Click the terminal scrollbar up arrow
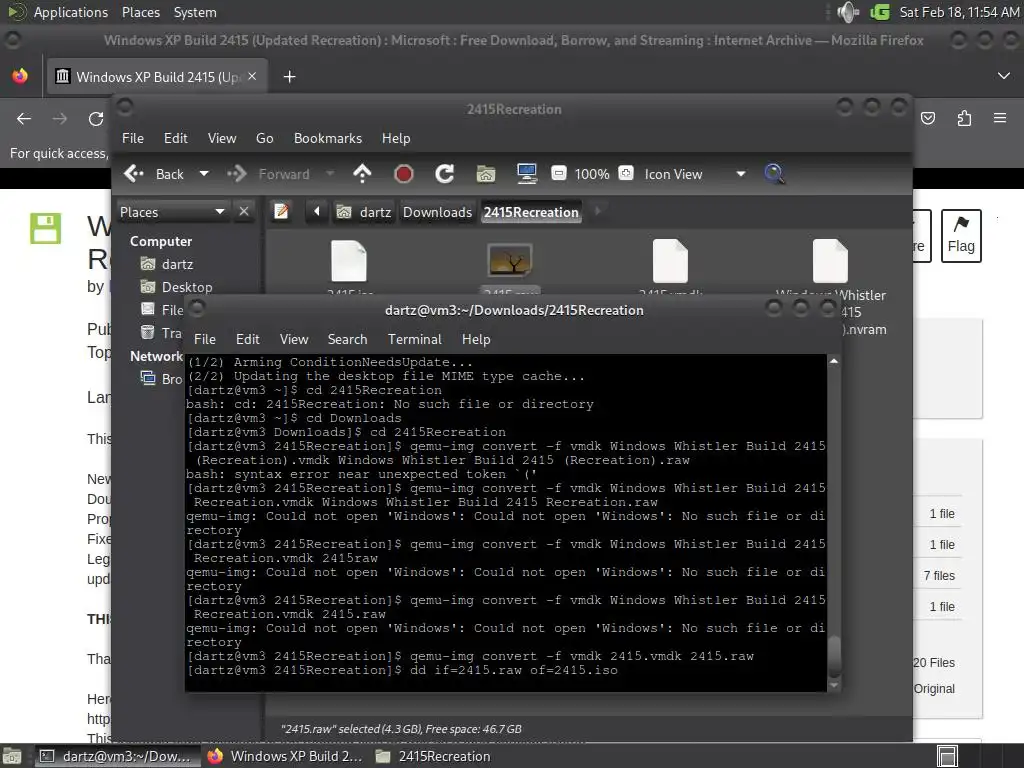The image size is (1024, 768). coord(834,361)
